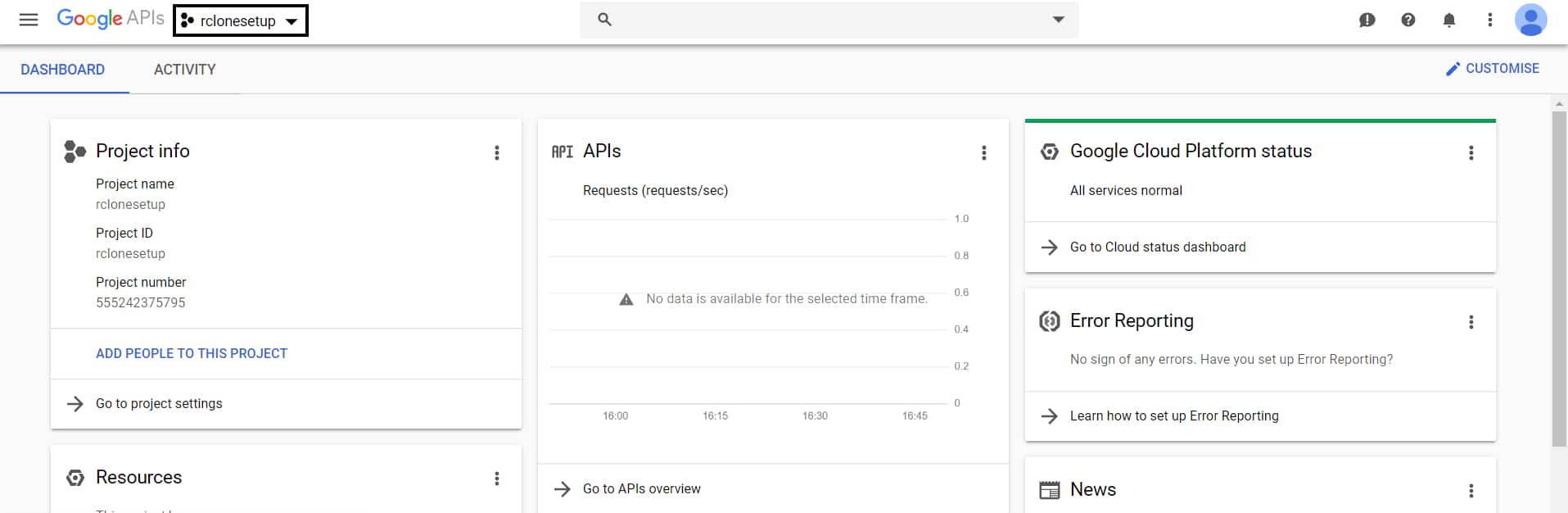This screenshot has height=513, width=1568.
Task: Click the arrow icon beside Go to APIs overview
Action: [563, 489]
